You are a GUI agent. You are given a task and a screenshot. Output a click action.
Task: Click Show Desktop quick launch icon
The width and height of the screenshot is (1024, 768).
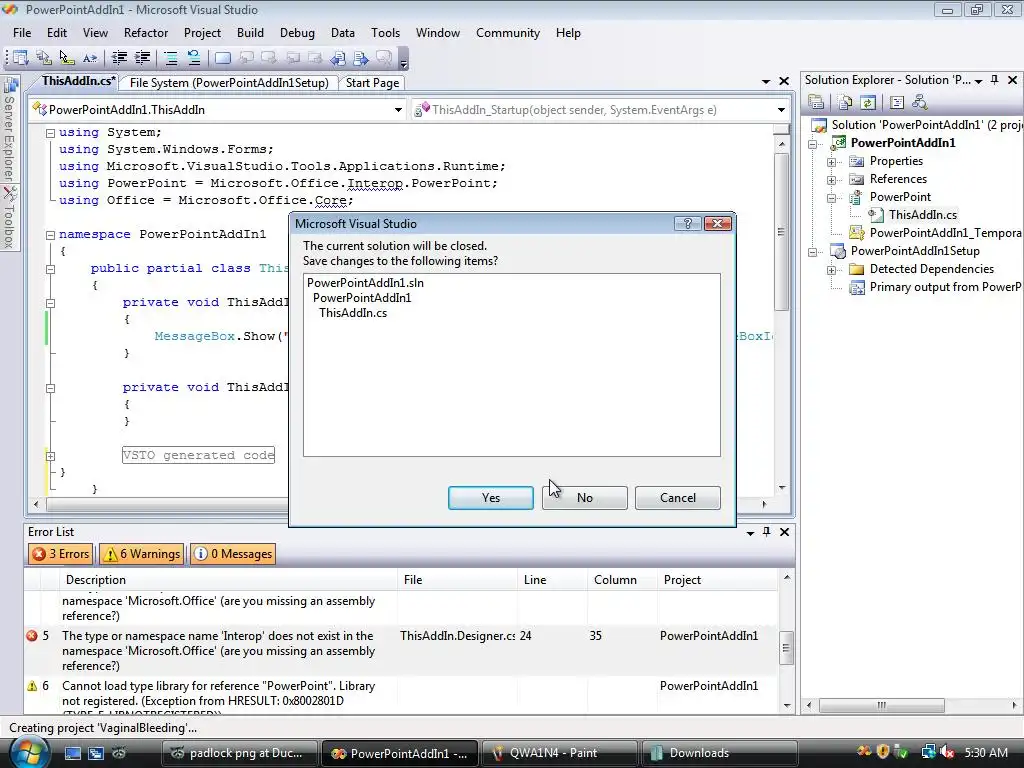click(x=72, y=753)
